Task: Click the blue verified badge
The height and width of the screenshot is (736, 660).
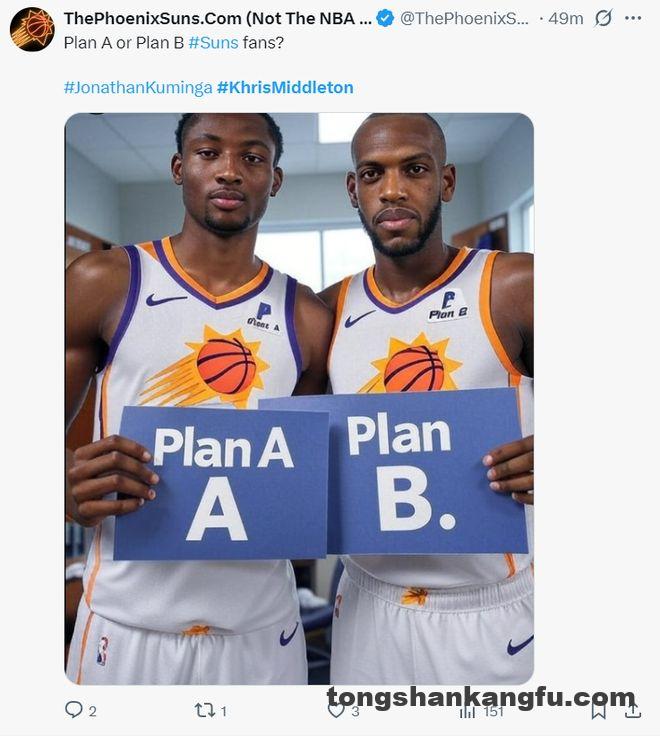Action: [385, 18]
